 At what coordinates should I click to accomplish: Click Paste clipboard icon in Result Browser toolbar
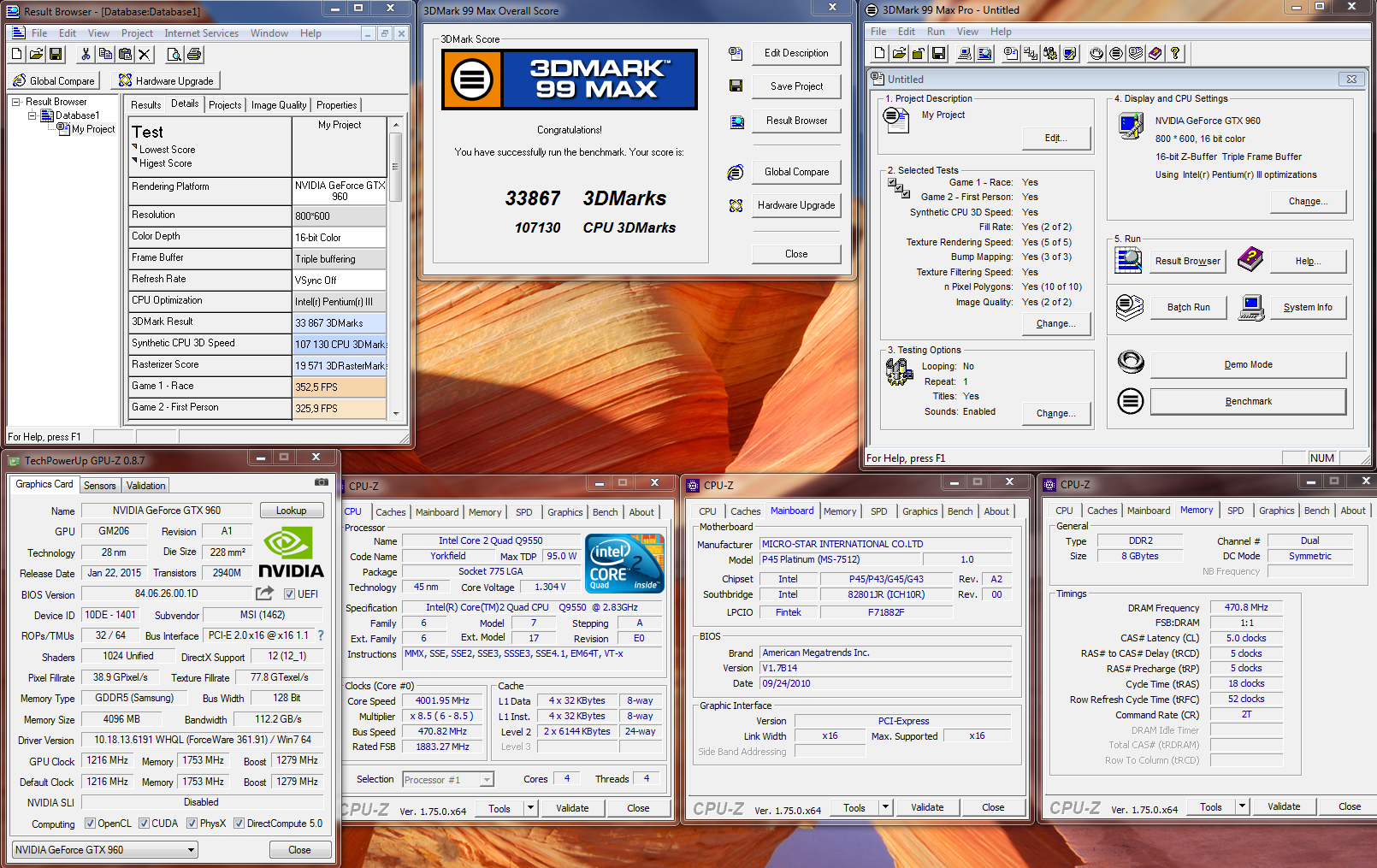point(125,54)
